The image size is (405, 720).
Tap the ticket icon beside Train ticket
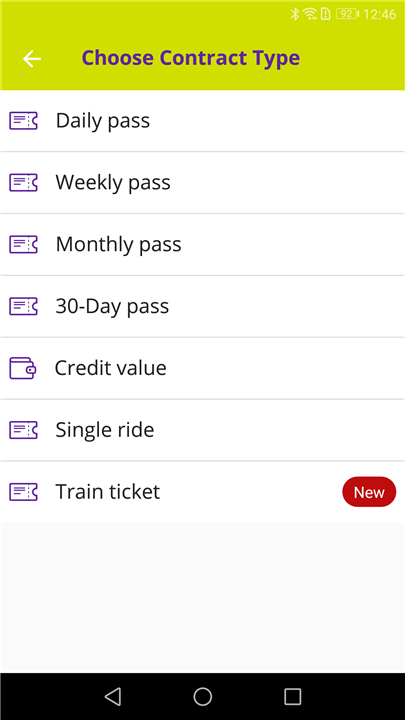23,492
